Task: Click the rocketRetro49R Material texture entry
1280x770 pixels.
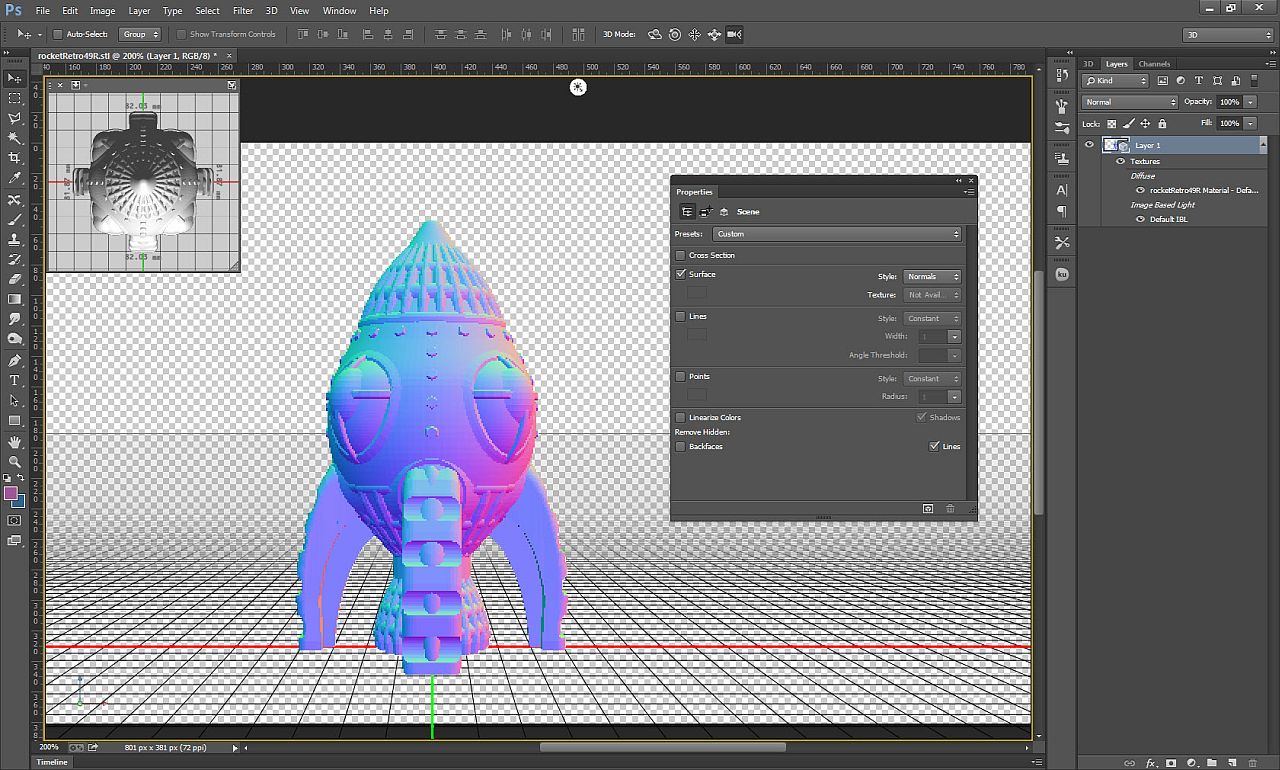Action: [1203, 190]
